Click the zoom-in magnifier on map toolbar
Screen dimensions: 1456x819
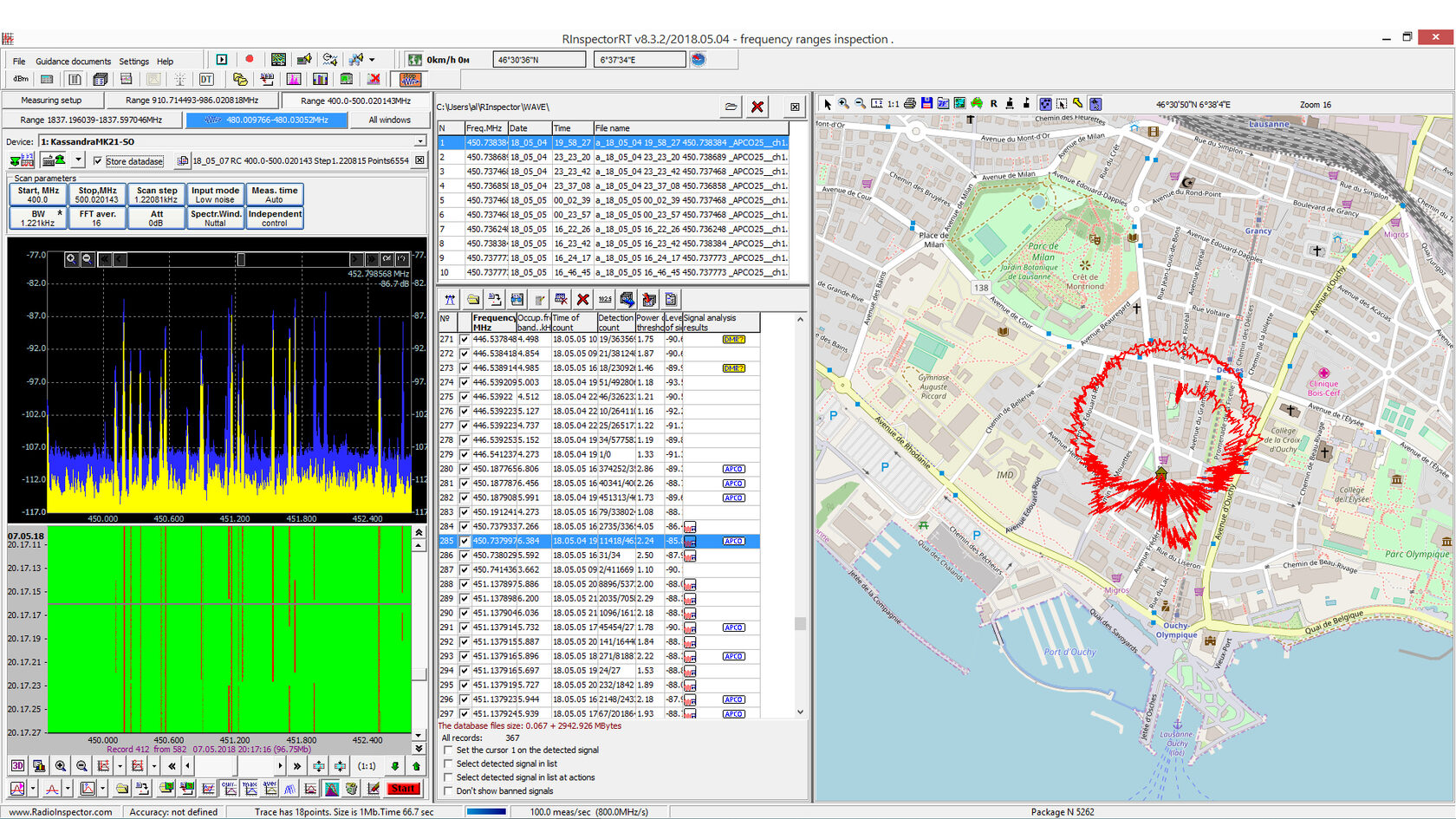[843, 104]
